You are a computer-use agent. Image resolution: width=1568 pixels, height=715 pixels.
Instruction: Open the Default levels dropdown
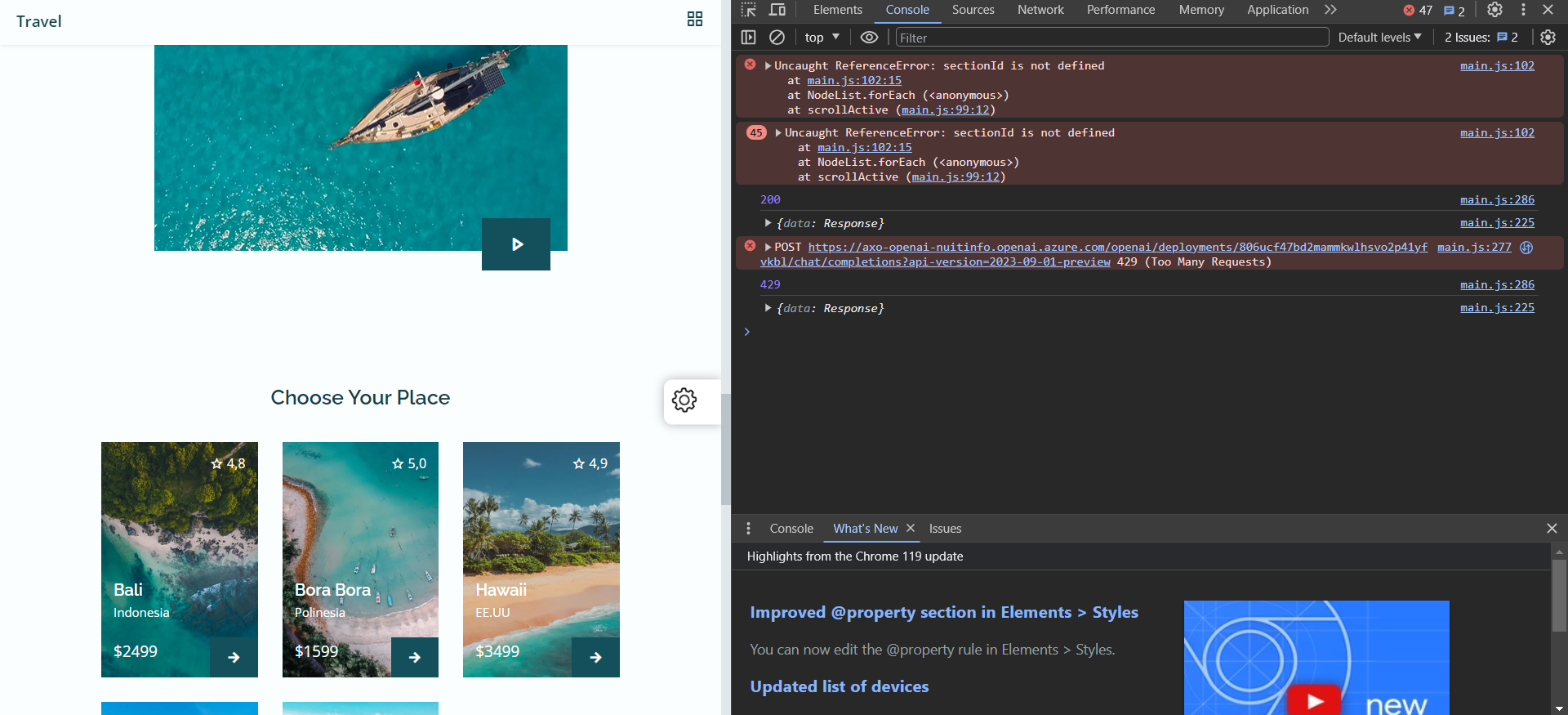(1380, 37)
